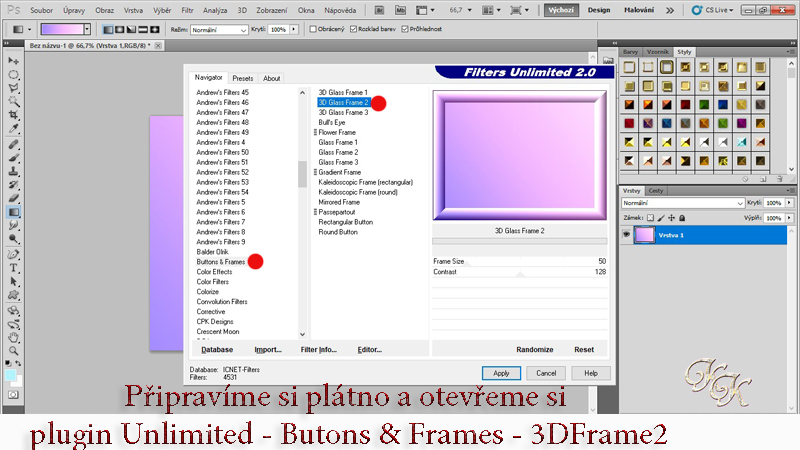Toggle Quick Mask mode icon

tap(13, 395)
